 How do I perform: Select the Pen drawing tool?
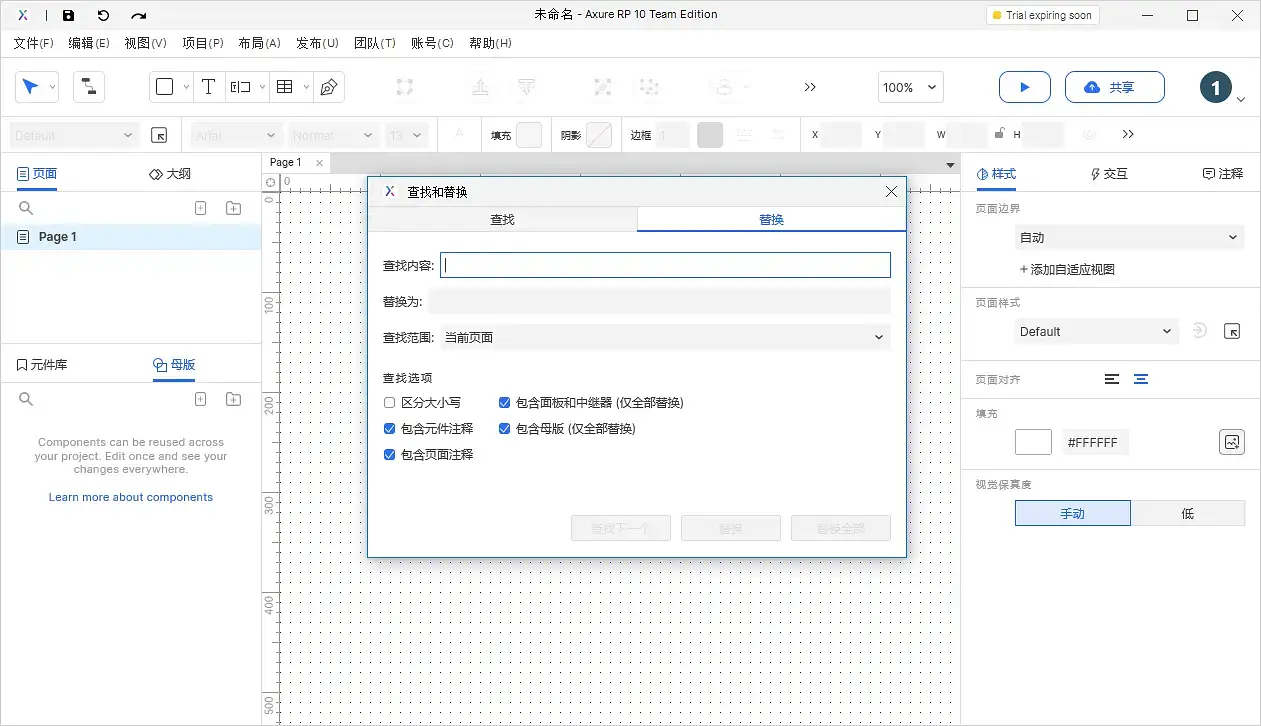click(x=328, y=87)
